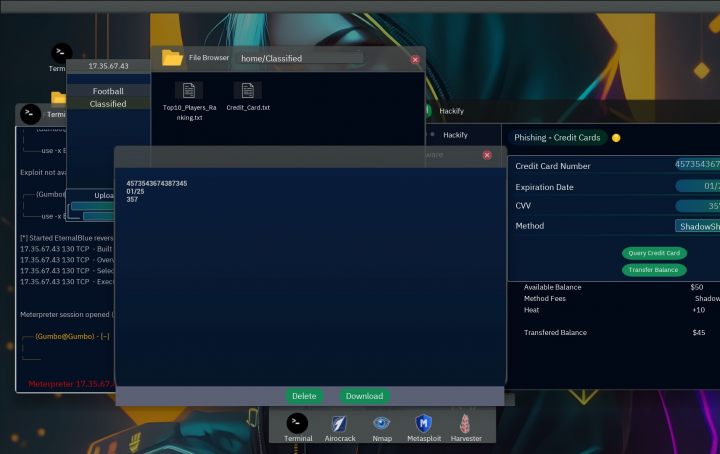
Task: Open the Method dropdown
Action: (697, 226)
